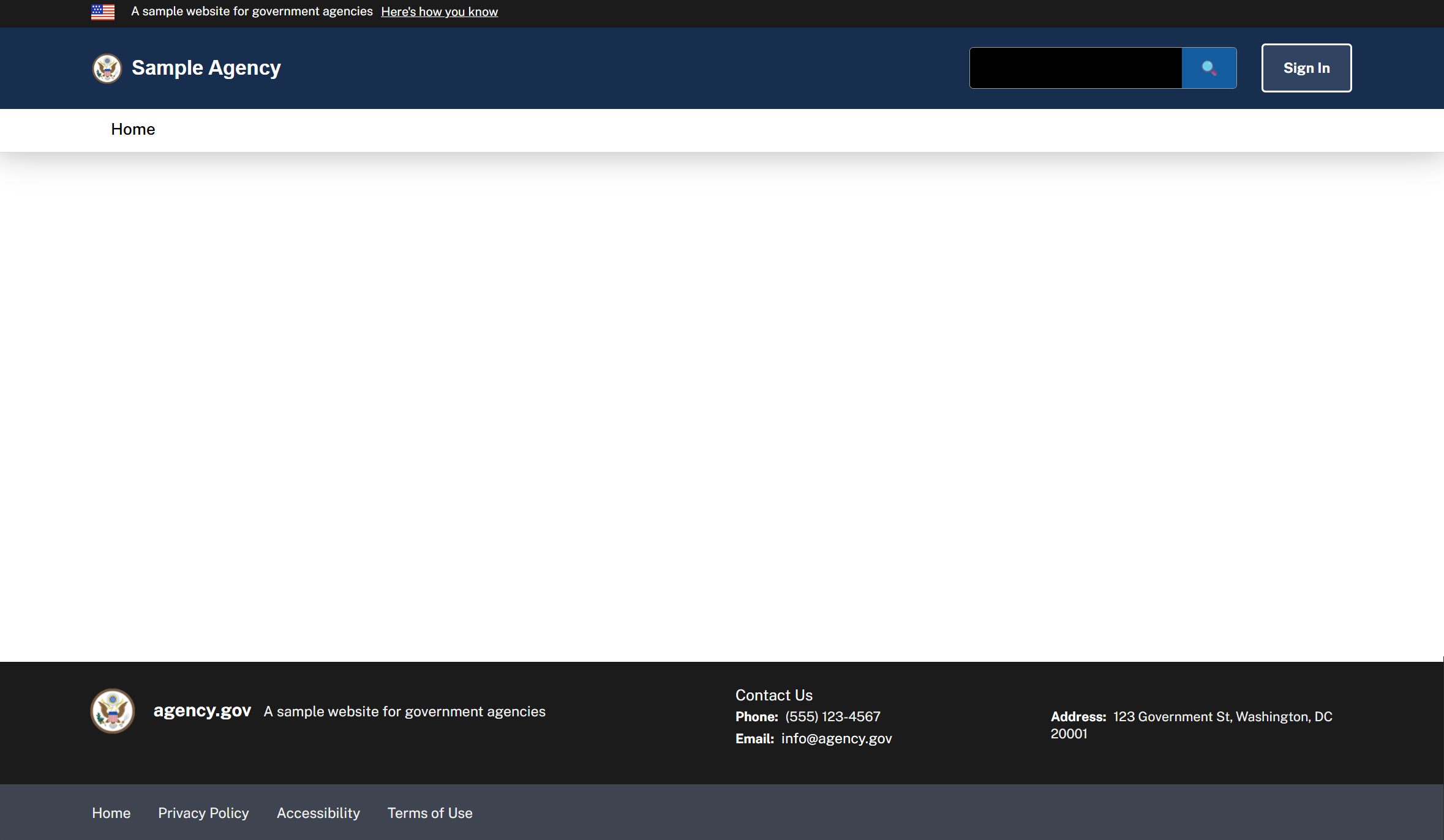The height and width of the screenshot is (840, 1444).
Task: Click the info@agency.gov email address
Action: [836, 739]
